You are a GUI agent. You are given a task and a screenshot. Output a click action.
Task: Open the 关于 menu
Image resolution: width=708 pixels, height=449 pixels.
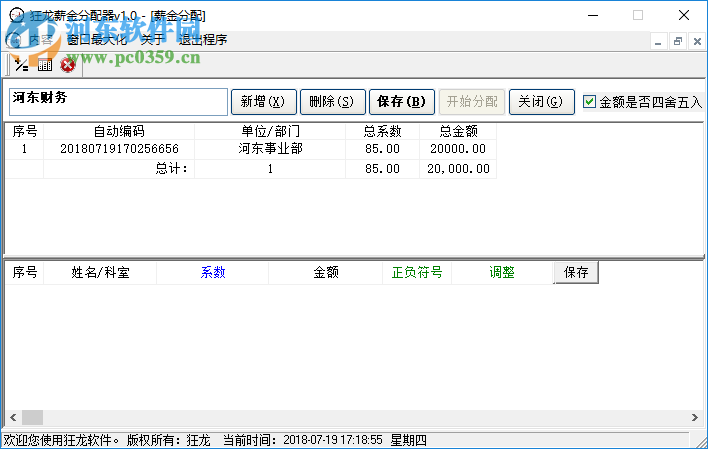(153, 40)
